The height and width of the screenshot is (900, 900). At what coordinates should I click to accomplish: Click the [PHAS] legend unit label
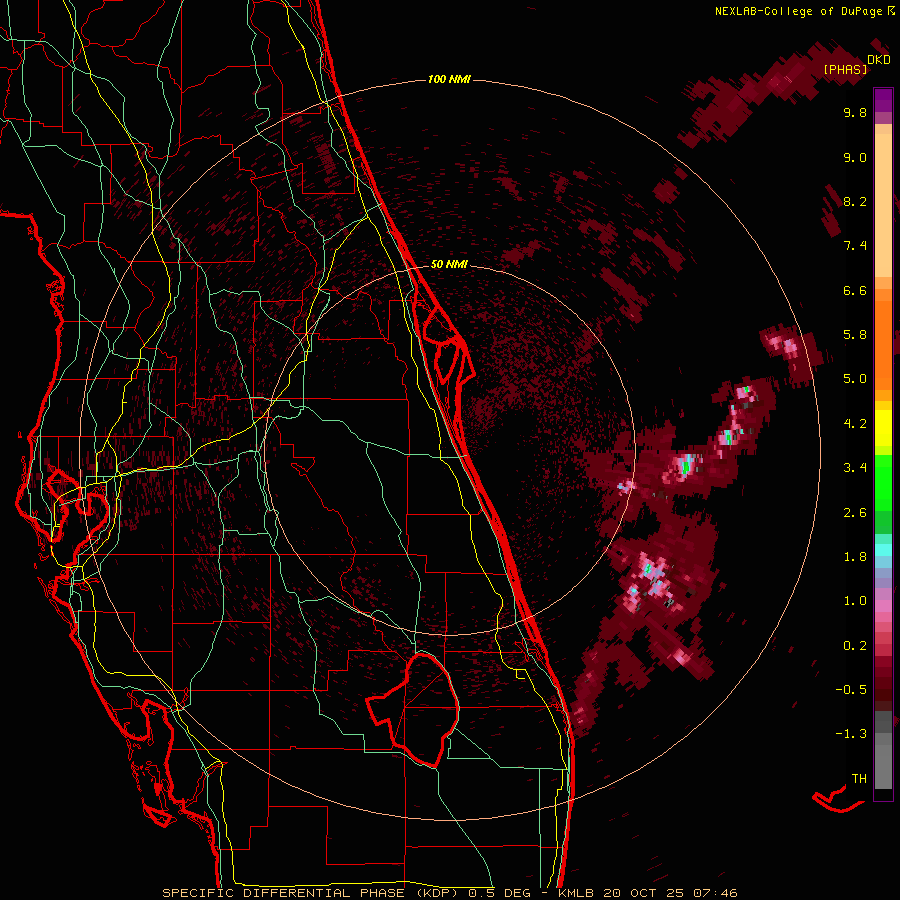[x=845, y=69]
